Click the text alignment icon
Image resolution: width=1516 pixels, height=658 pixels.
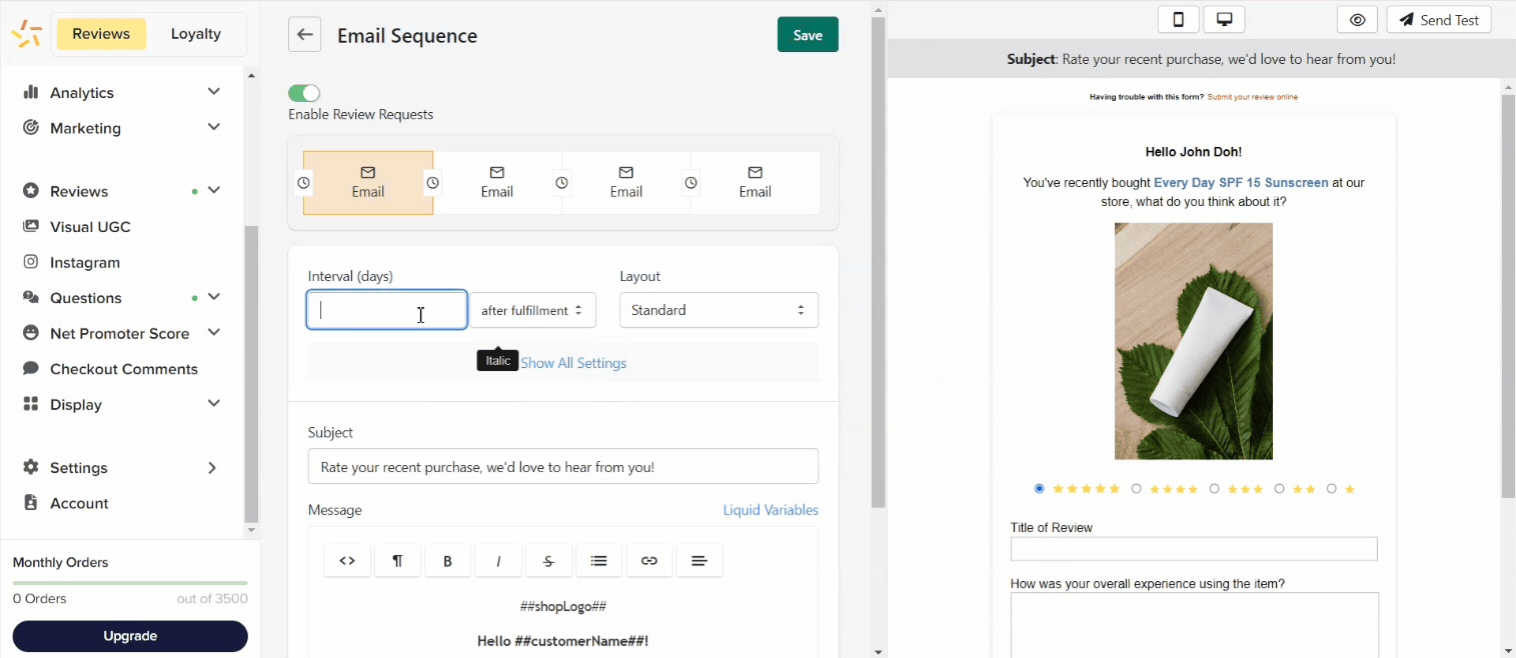tap(699, 561)
